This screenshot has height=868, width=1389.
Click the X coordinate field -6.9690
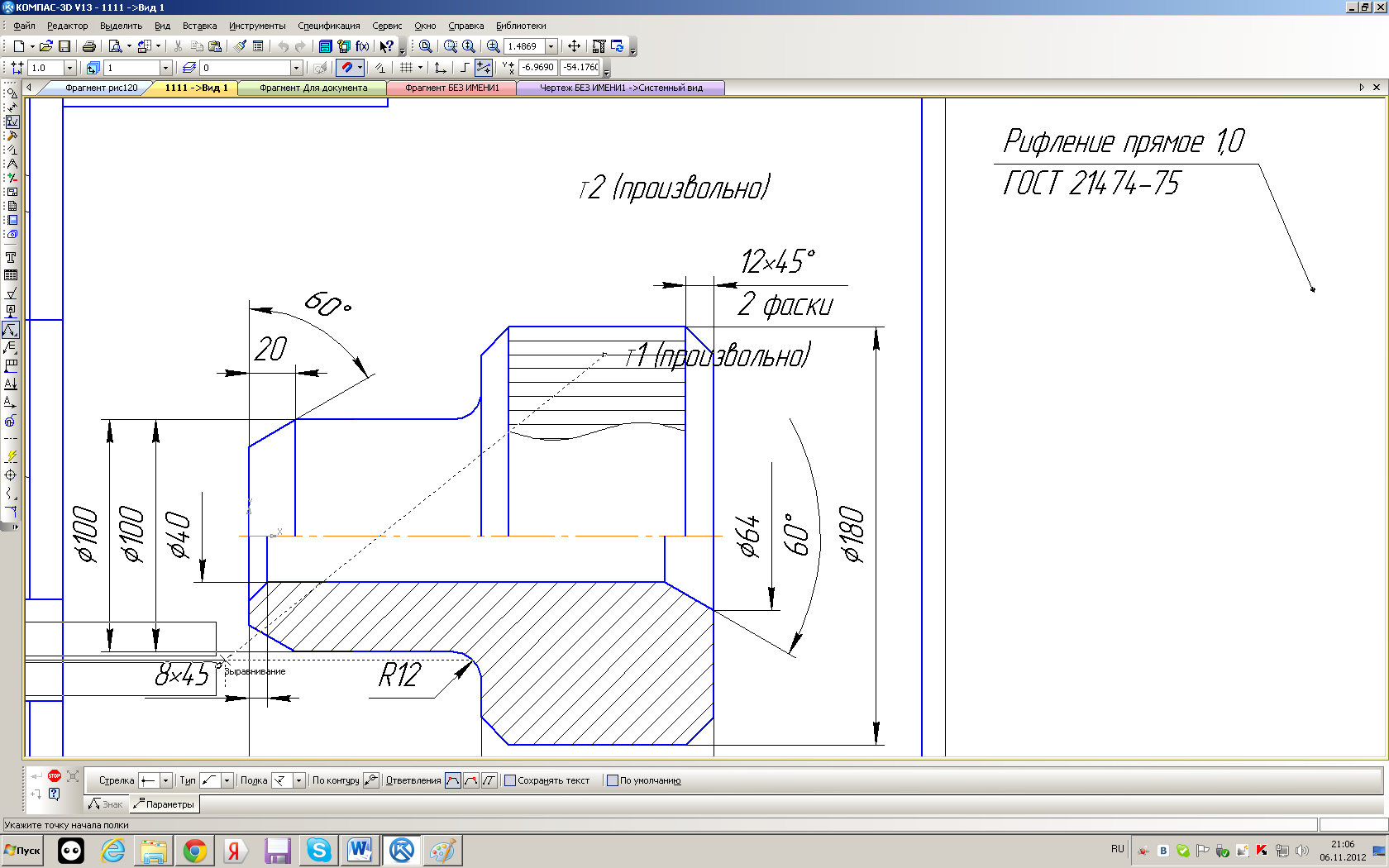click(x=537, y=68)
